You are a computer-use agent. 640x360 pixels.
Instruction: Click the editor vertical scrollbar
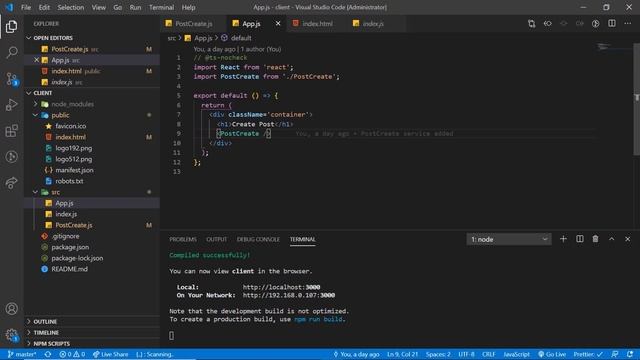636,98
